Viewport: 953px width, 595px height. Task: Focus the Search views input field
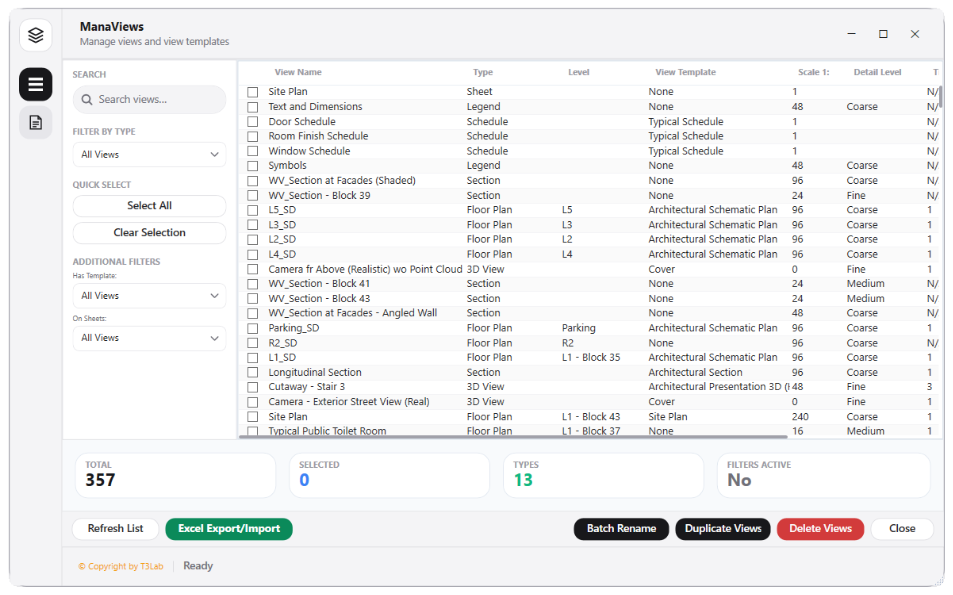[x=150, y=100]
